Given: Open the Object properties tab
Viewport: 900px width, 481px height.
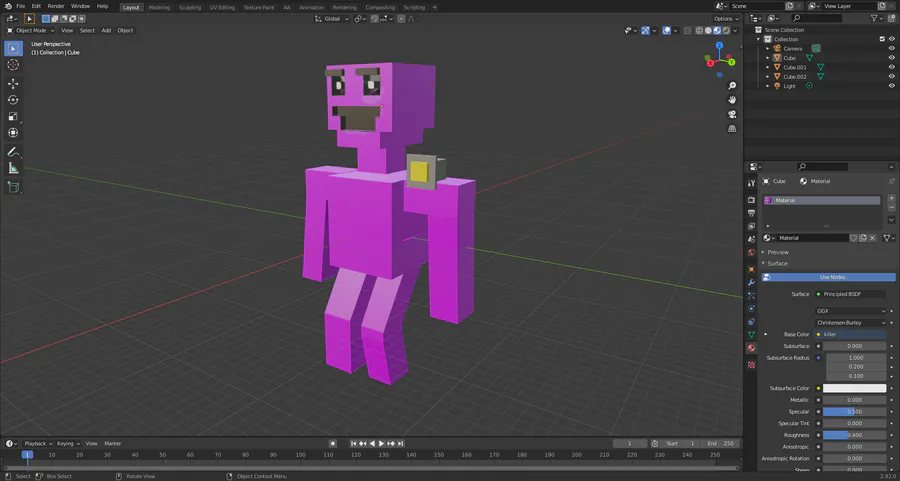Looking at the screenshot, I should (751, 269).
